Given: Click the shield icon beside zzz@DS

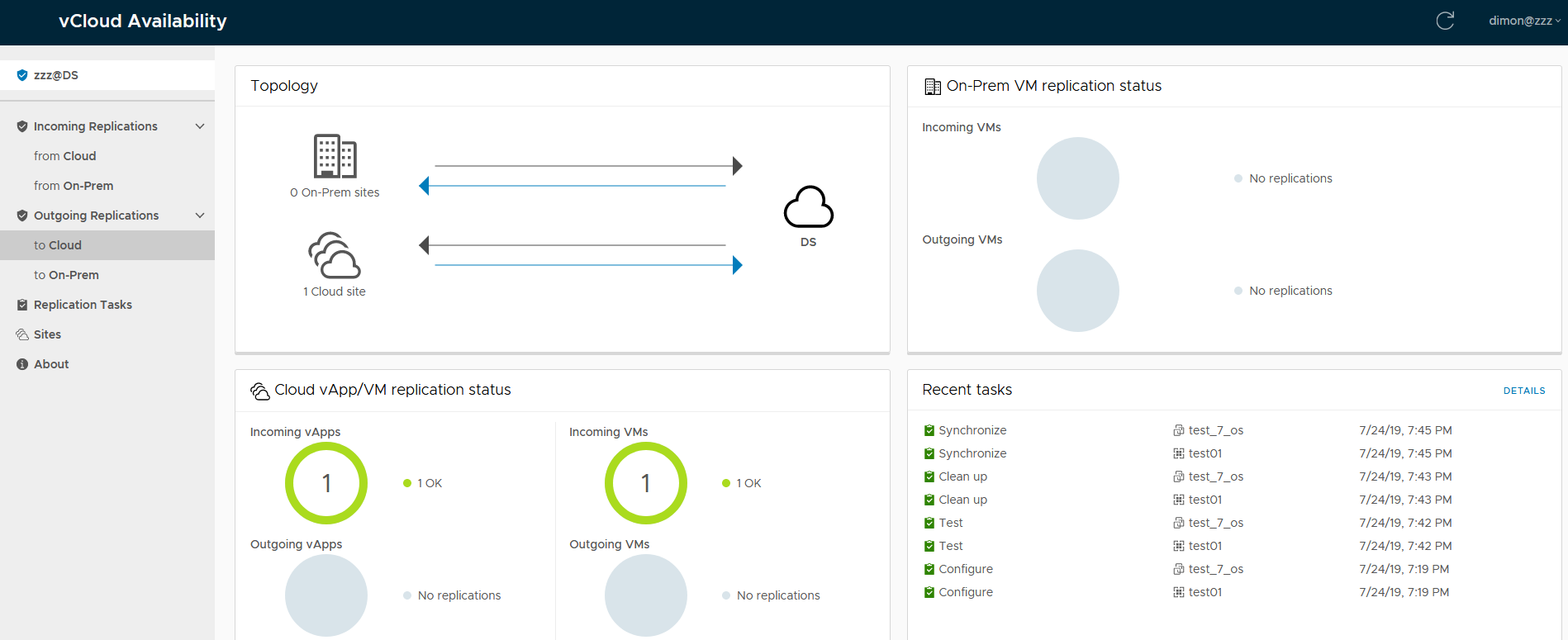Looking at the screenshot, I should click(22, 75).
